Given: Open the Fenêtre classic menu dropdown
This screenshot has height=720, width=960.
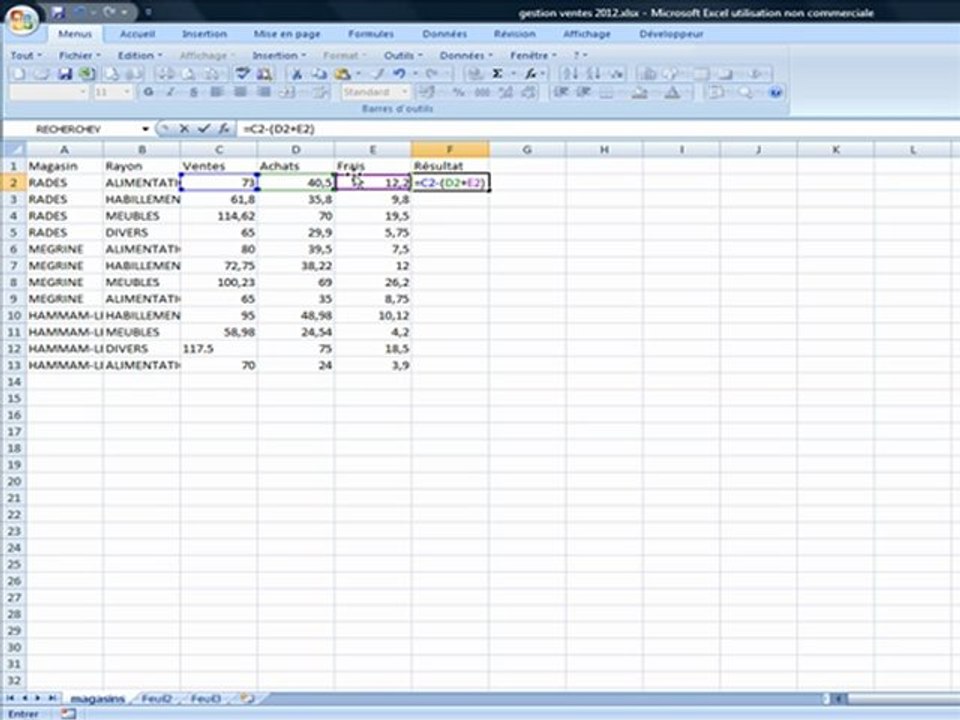Looking at the screenshot, I should (533, 56).
